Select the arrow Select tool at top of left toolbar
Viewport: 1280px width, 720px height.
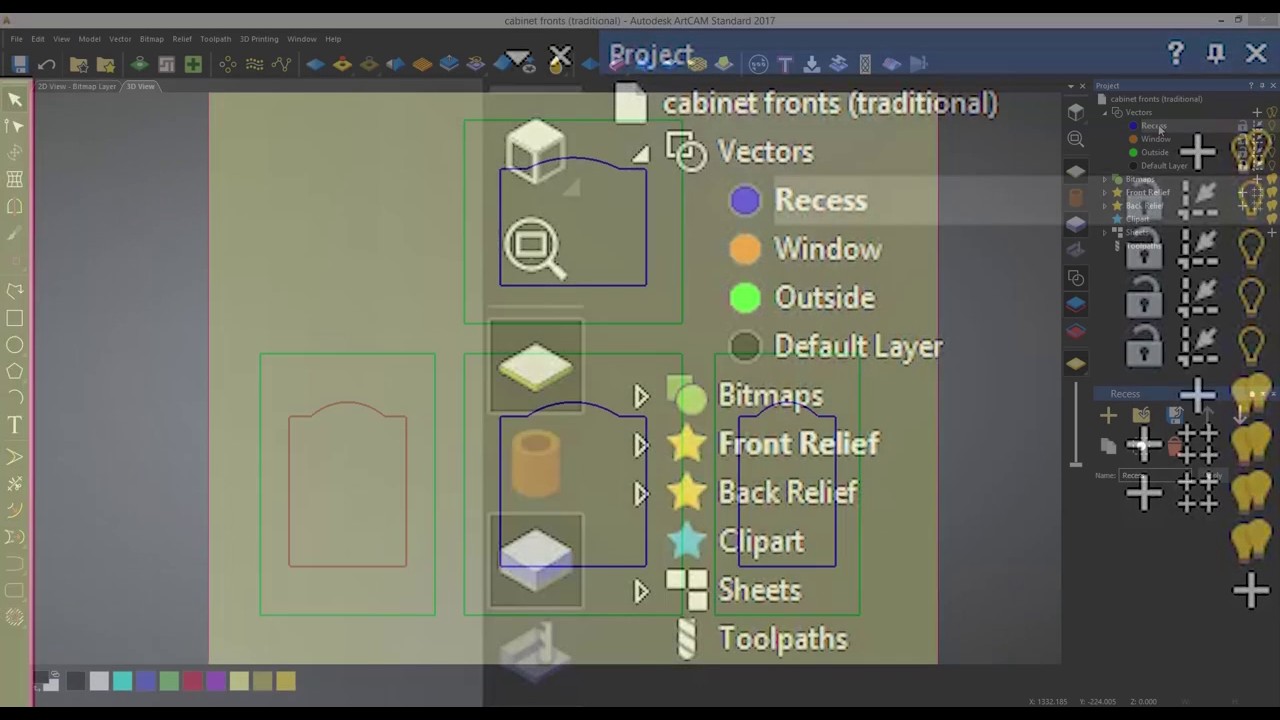pyautogui.click(x=15, y=99)
